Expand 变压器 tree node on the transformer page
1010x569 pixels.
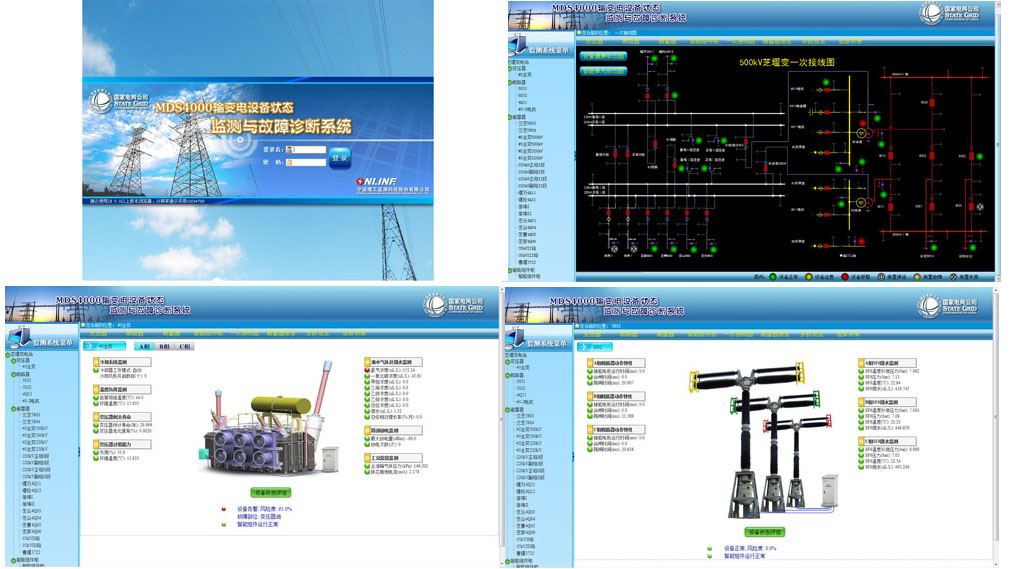13,360
